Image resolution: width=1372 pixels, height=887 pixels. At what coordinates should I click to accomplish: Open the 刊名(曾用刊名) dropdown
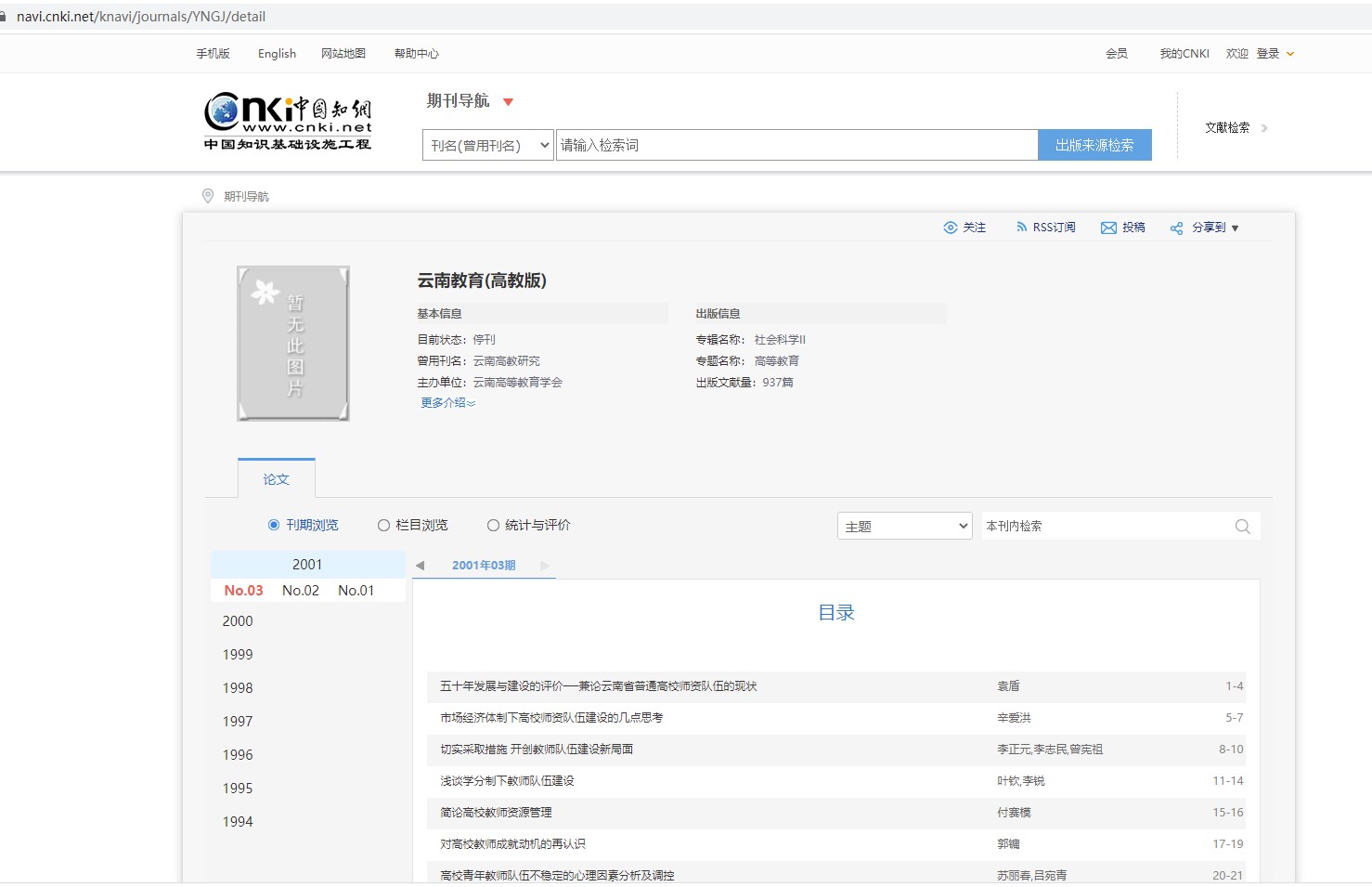point(488,146)
